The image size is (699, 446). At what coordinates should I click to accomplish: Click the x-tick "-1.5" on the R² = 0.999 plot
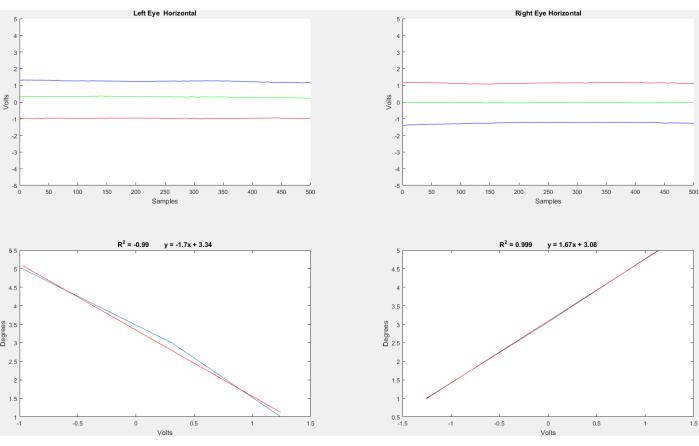pos(403,424)
